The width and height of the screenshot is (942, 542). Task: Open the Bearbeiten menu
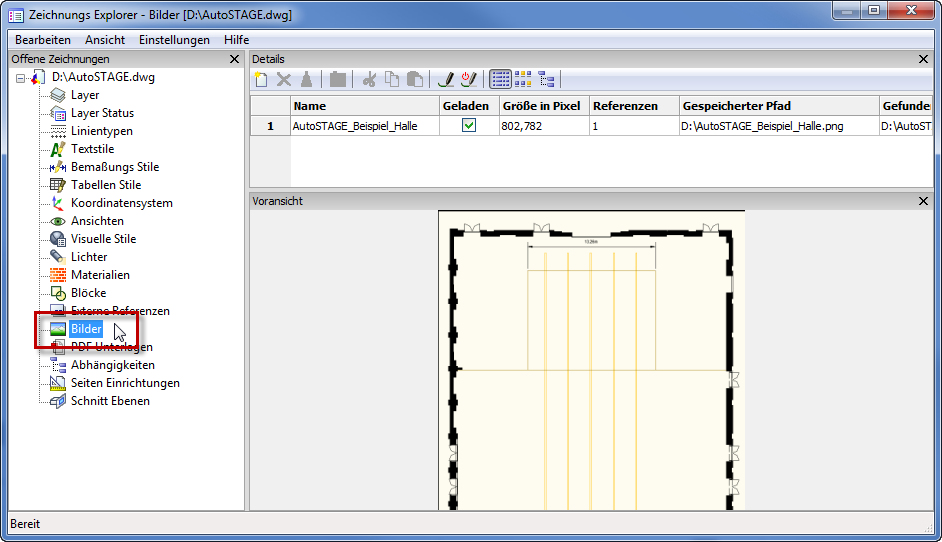[43, 40]
